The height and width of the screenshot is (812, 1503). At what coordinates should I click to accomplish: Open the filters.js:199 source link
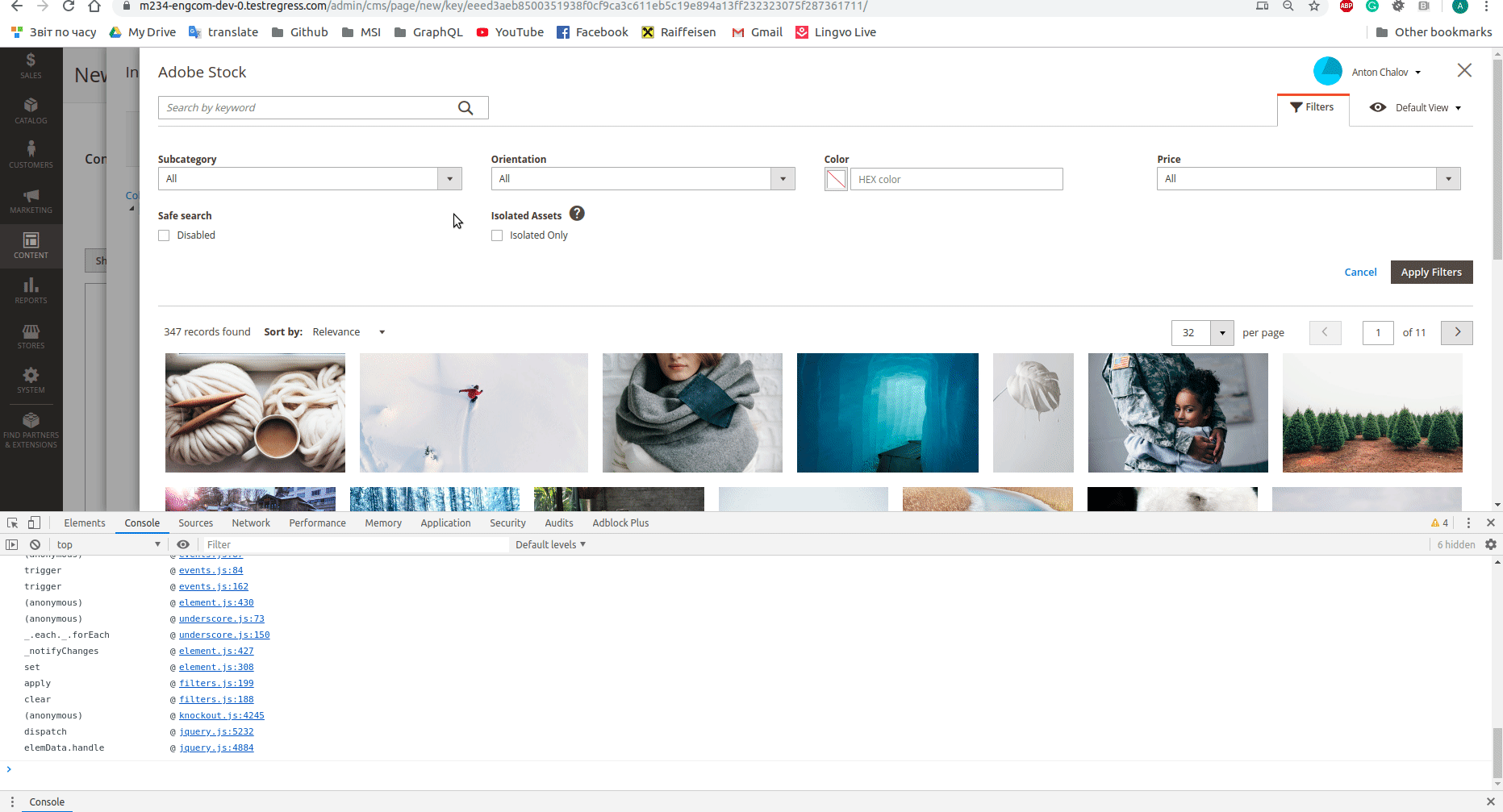pos(216,684)
